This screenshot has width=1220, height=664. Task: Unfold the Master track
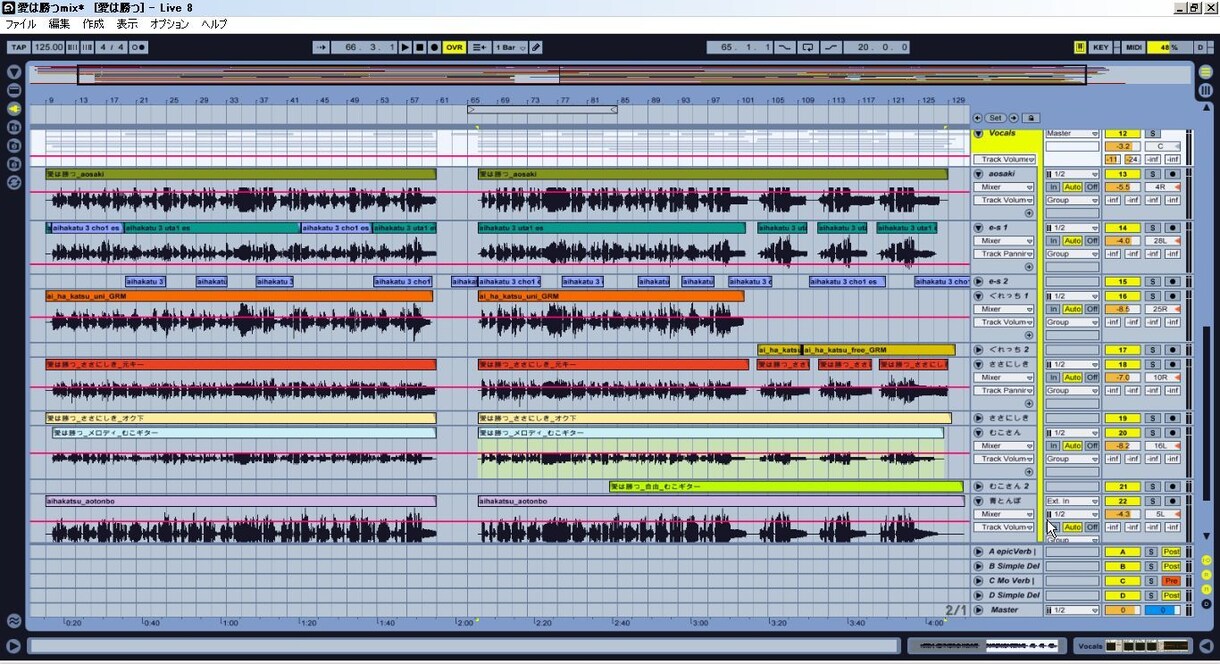tap(978, 610)
